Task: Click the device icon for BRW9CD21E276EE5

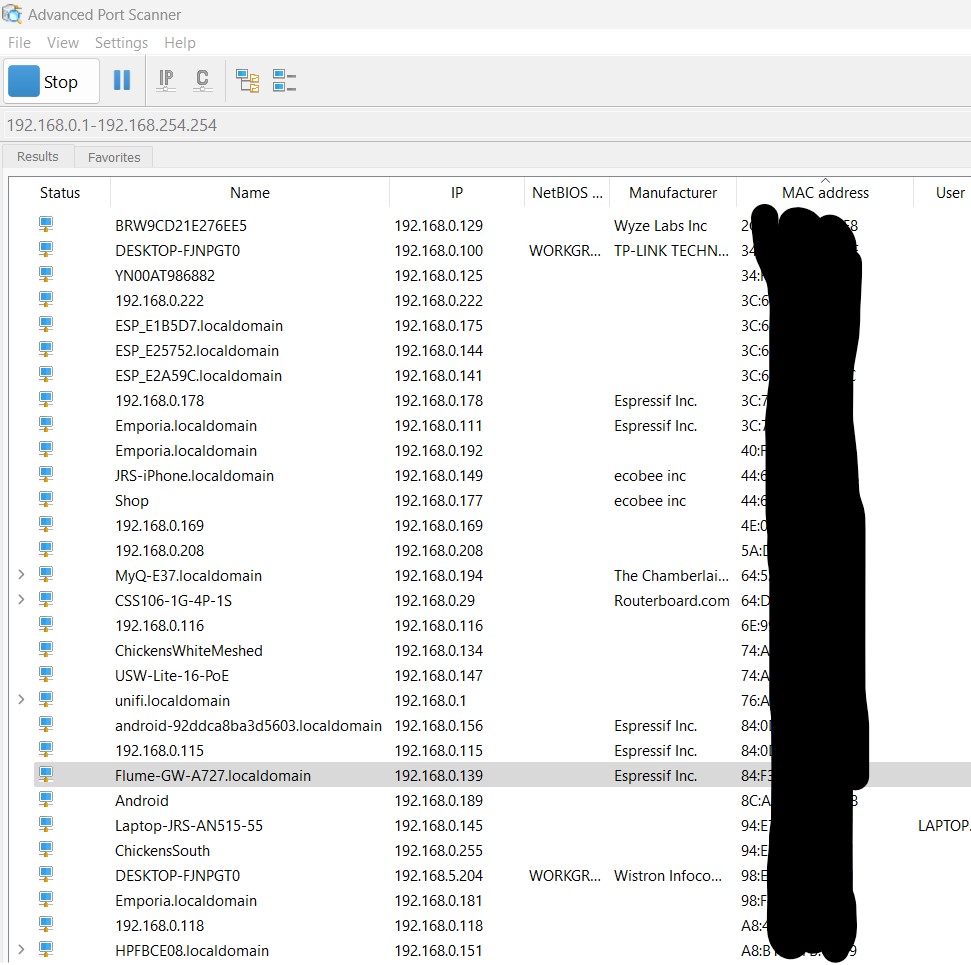Action: (46, 224)
